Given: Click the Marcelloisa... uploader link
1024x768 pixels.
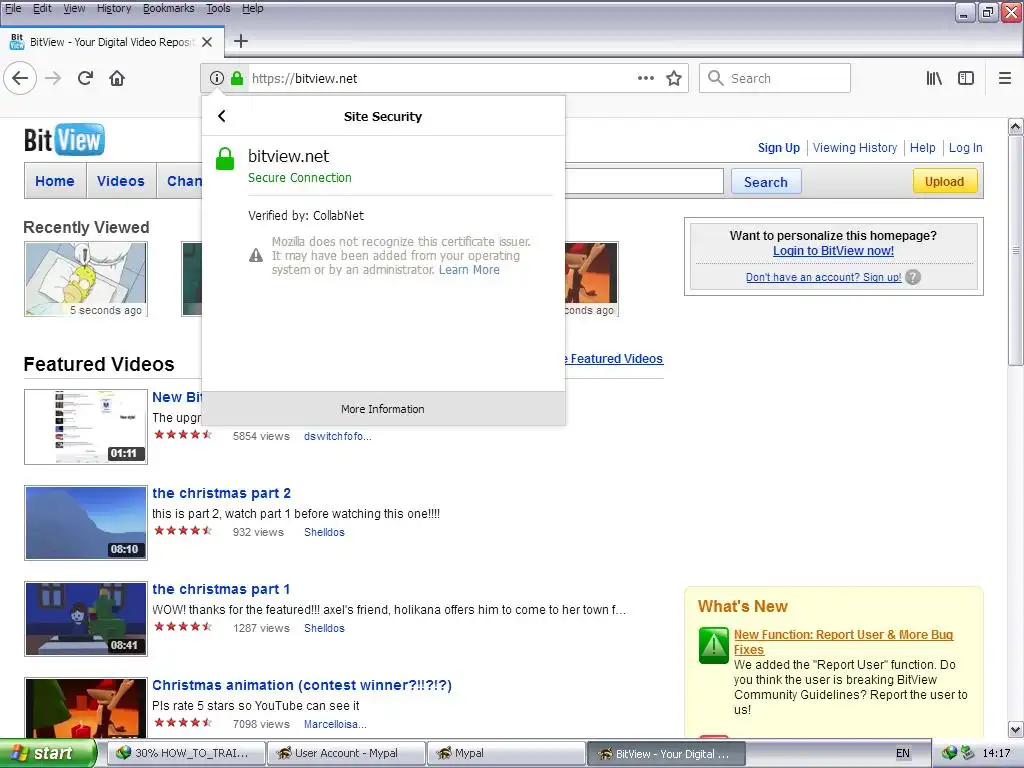Looking at the screenshot, I should coord(335,724).
